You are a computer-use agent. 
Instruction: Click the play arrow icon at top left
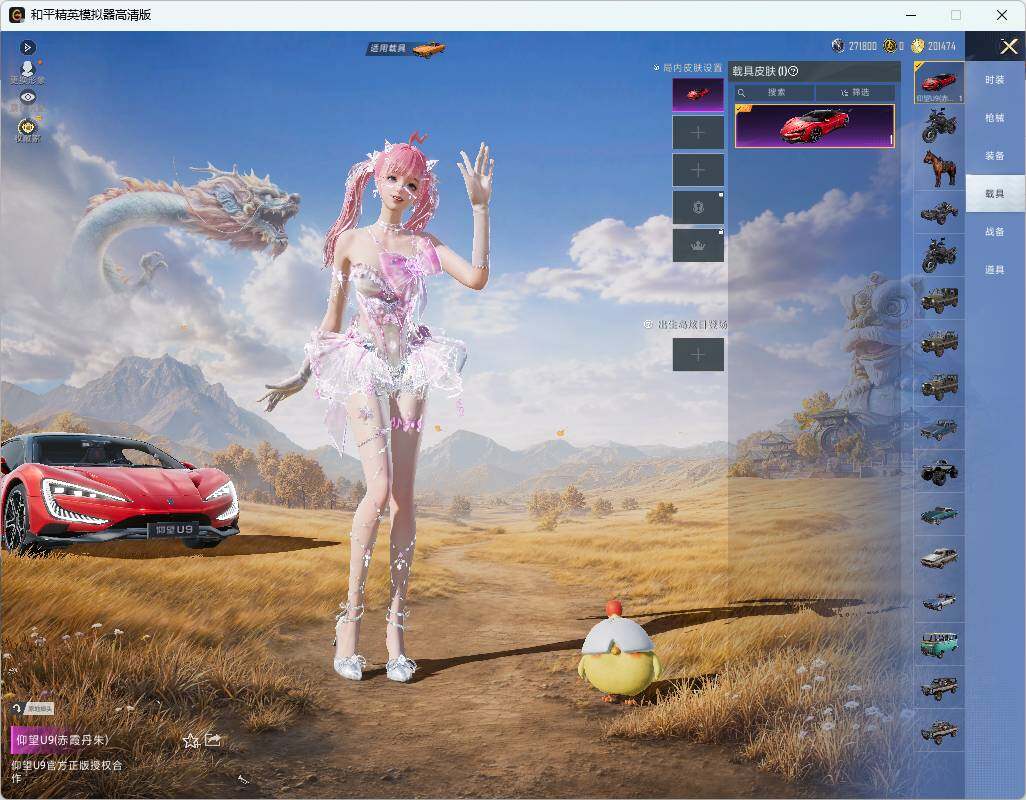click(x=27, y=47)
